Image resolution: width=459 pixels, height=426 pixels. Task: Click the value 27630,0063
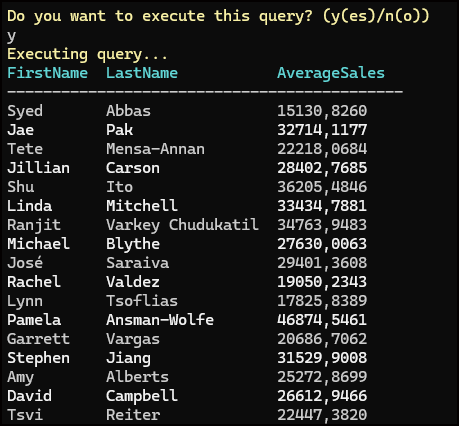[x=322, y=244]
